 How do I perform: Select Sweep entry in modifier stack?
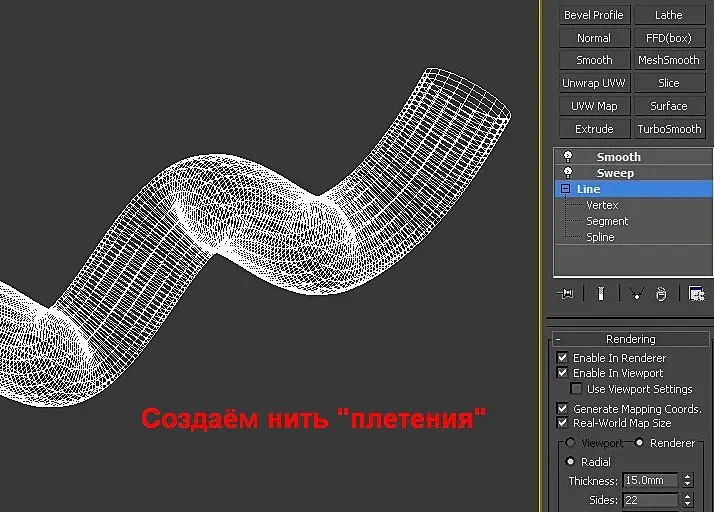(x=634, y=173)
